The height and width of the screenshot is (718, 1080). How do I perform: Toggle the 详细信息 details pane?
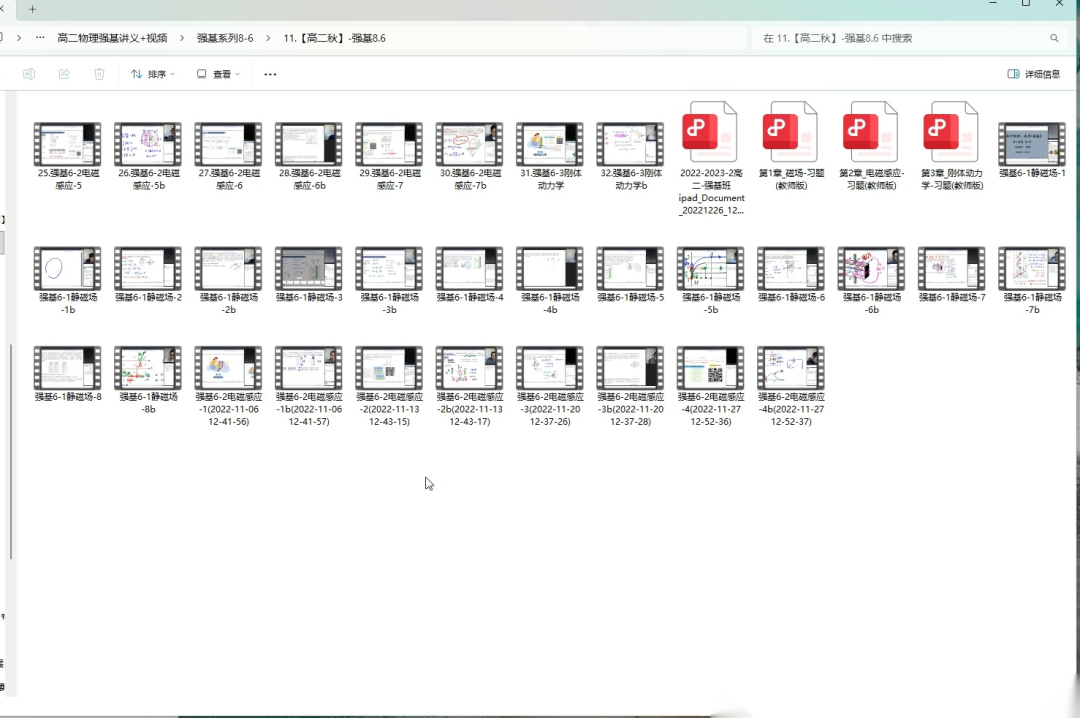coord(1034,74)
